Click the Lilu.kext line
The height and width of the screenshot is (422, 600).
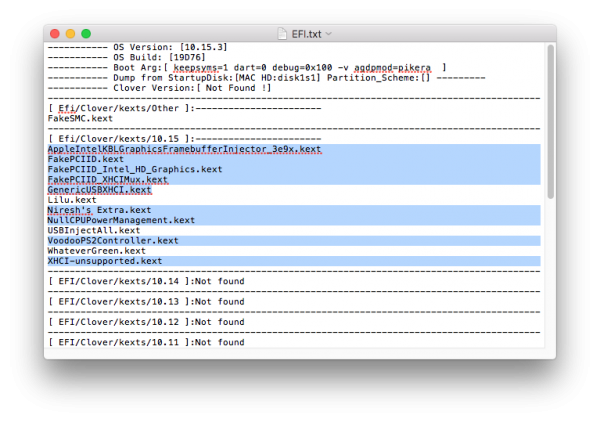pos(71,200)
